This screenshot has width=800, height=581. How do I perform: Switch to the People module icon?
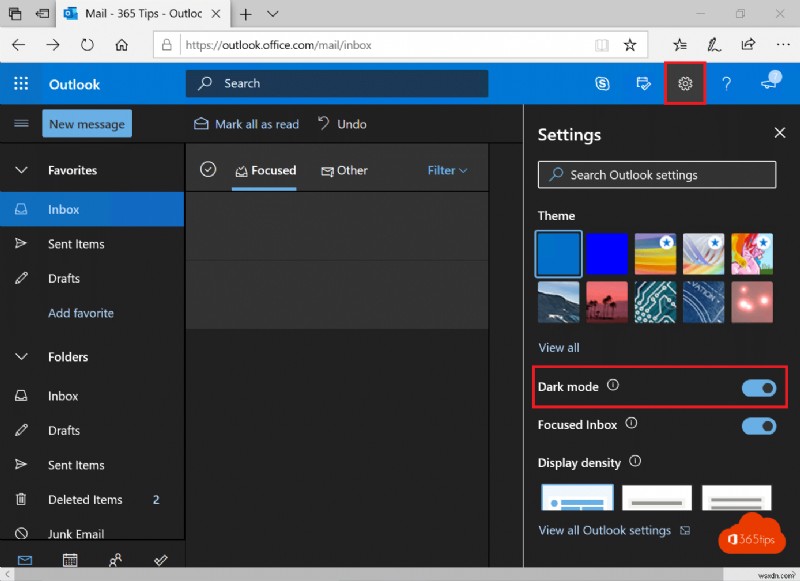click(115, 560)
